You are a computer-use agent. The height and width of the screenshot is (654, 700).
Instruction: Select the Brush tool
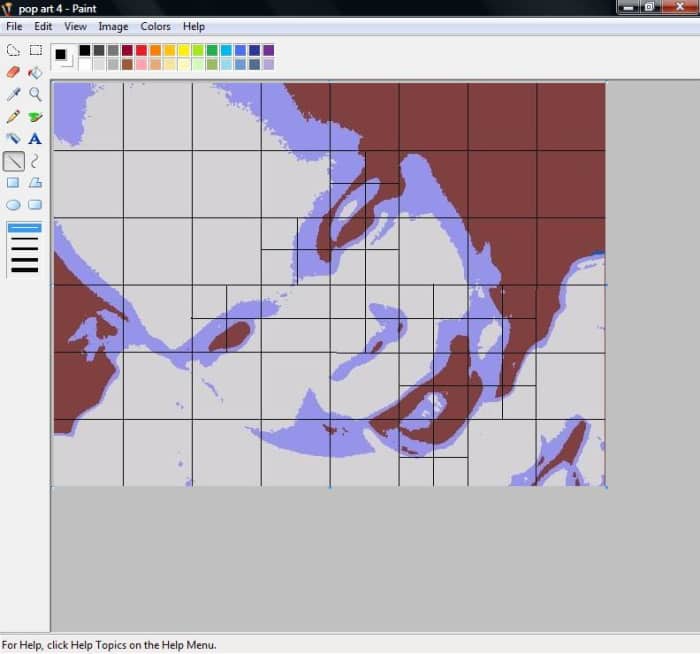tap(35, 116)
